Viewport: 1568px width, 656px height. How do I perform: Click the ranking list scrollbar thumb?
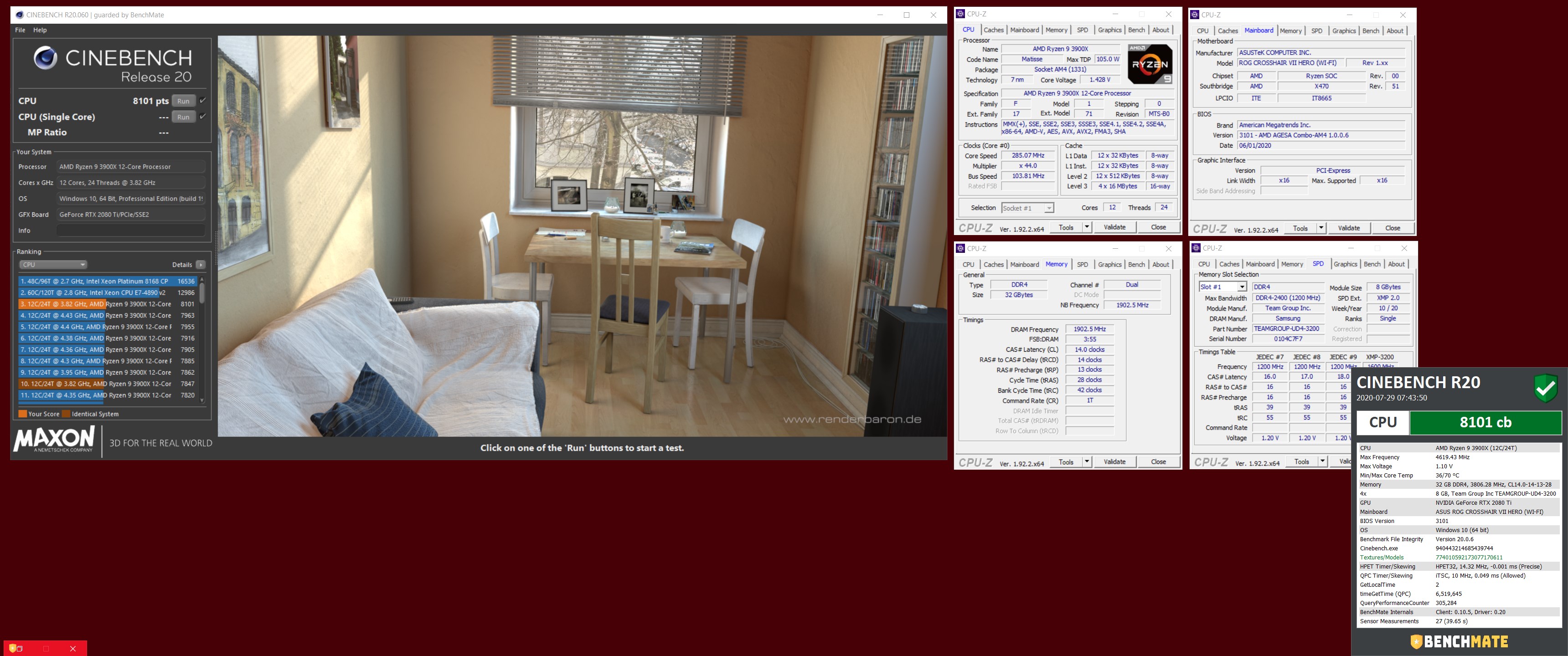coord(202,294)
